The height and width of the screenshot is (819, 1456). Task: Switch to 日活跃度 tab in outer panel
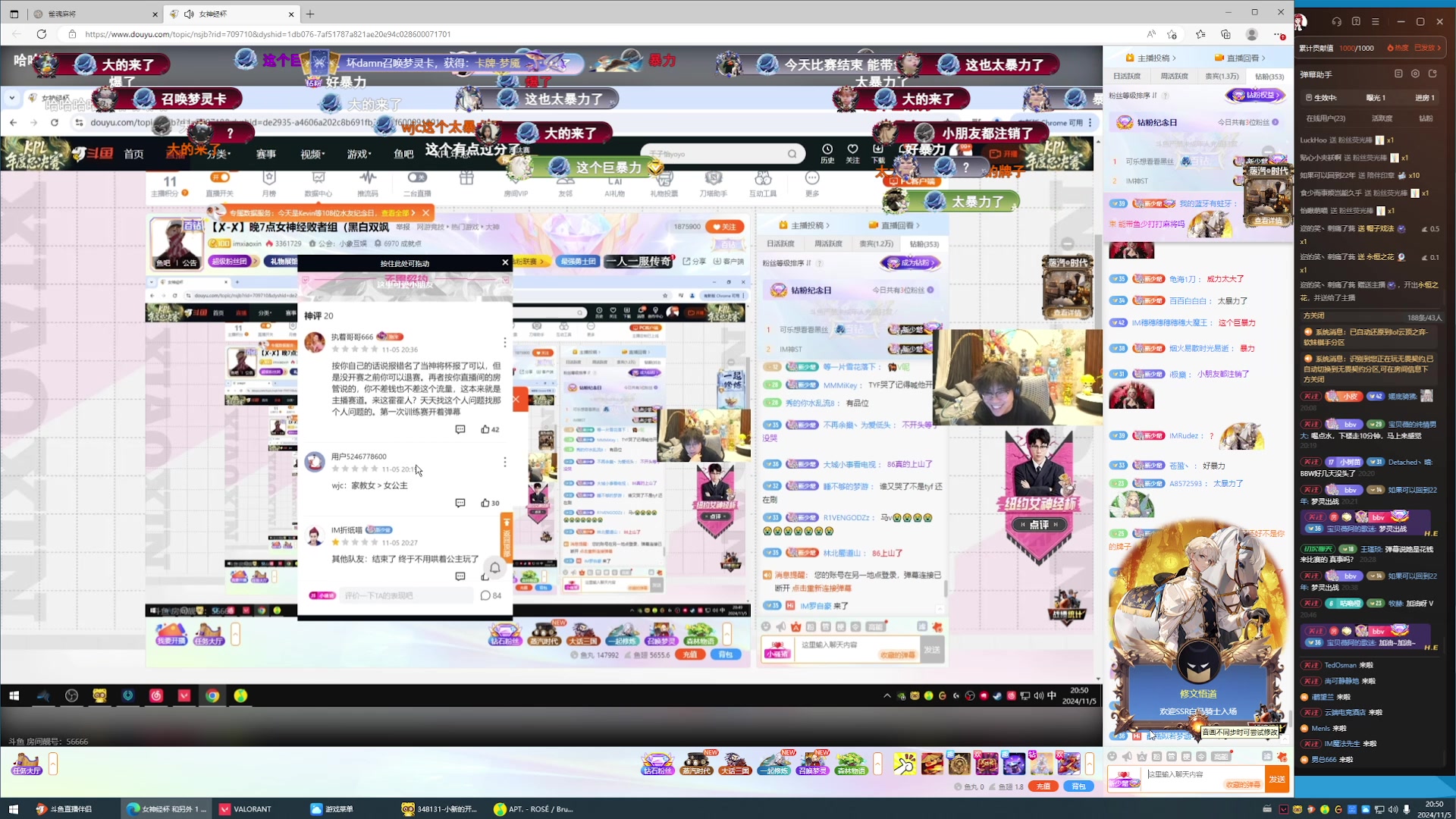coord(1127,76)
